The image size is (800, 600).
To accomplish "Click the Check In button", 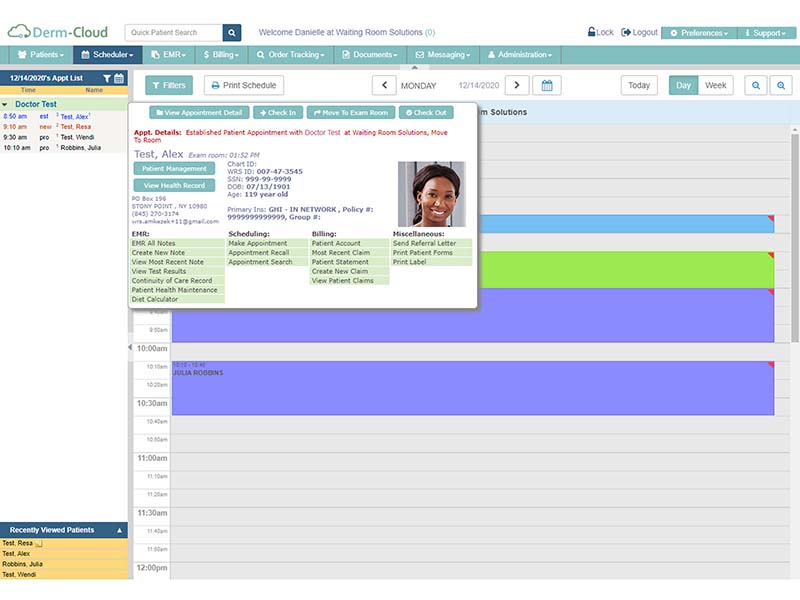I will pyautogui.click(x=278, y=113).
